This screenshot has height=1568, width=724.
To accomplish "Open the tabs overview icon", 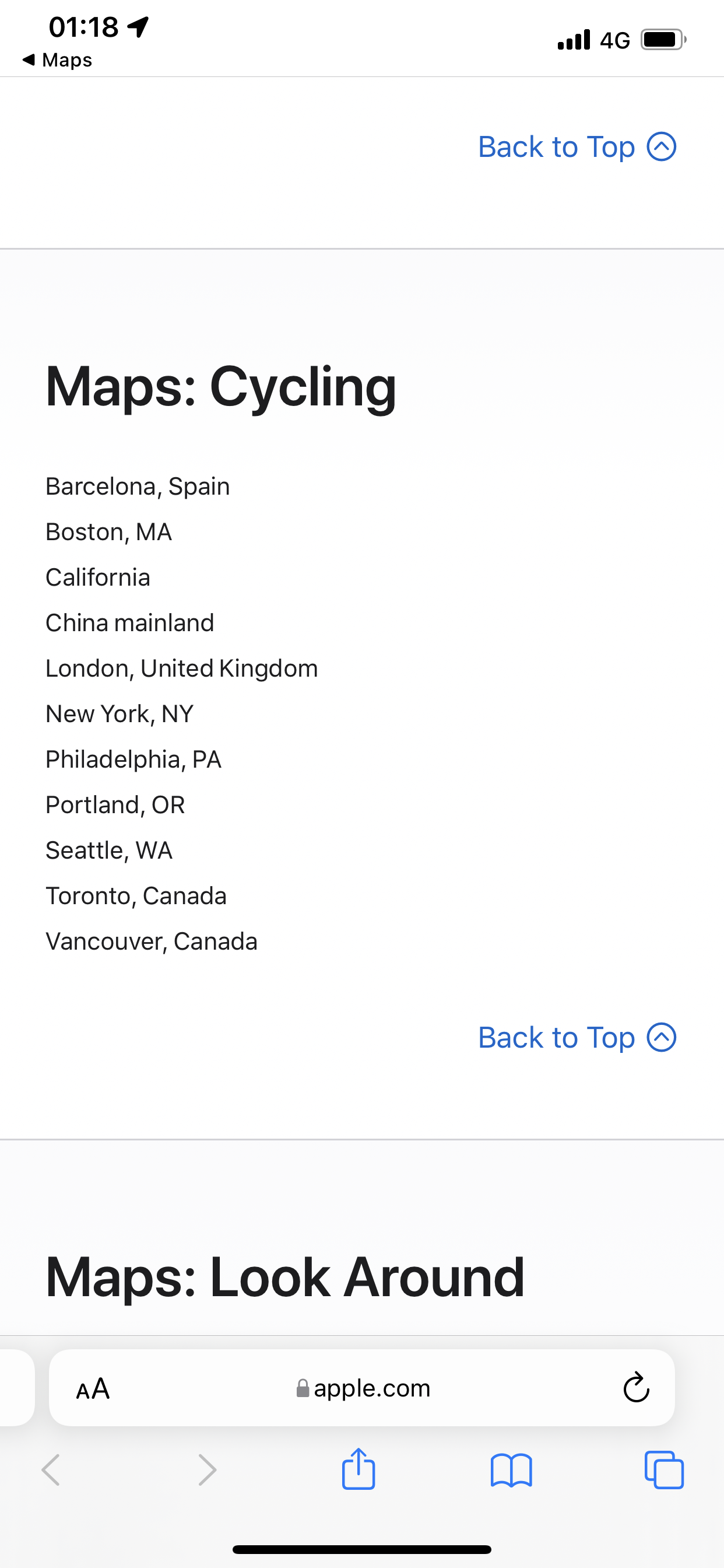I will click(x=664, y=1470).
